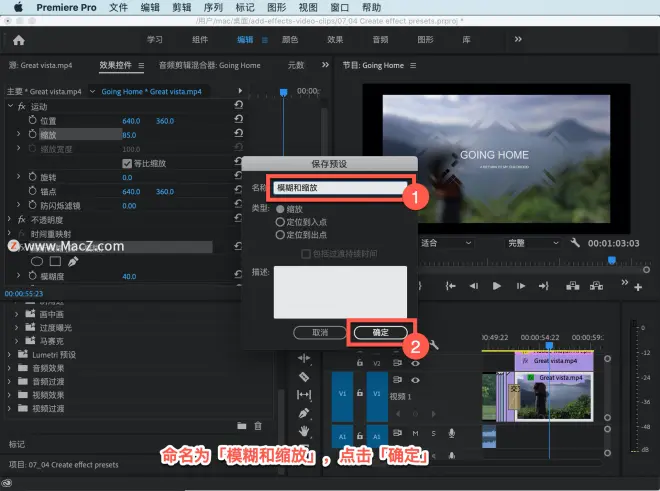Toggle the V1 track lock

pos(360,392)
